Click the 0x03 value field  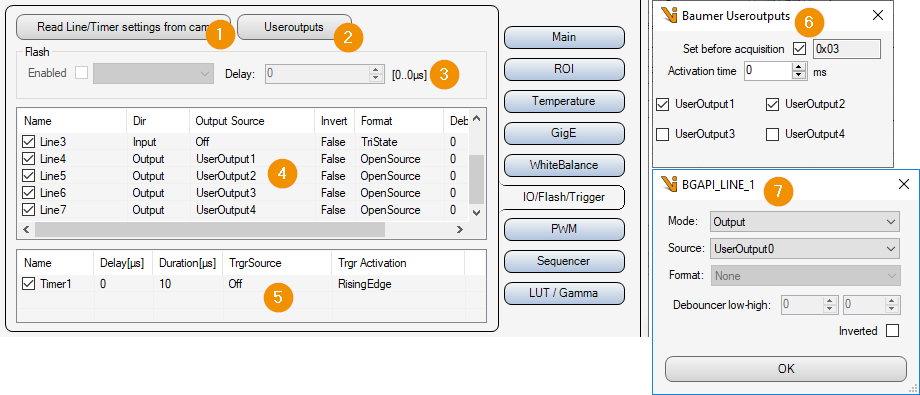[x=847, y=49]
